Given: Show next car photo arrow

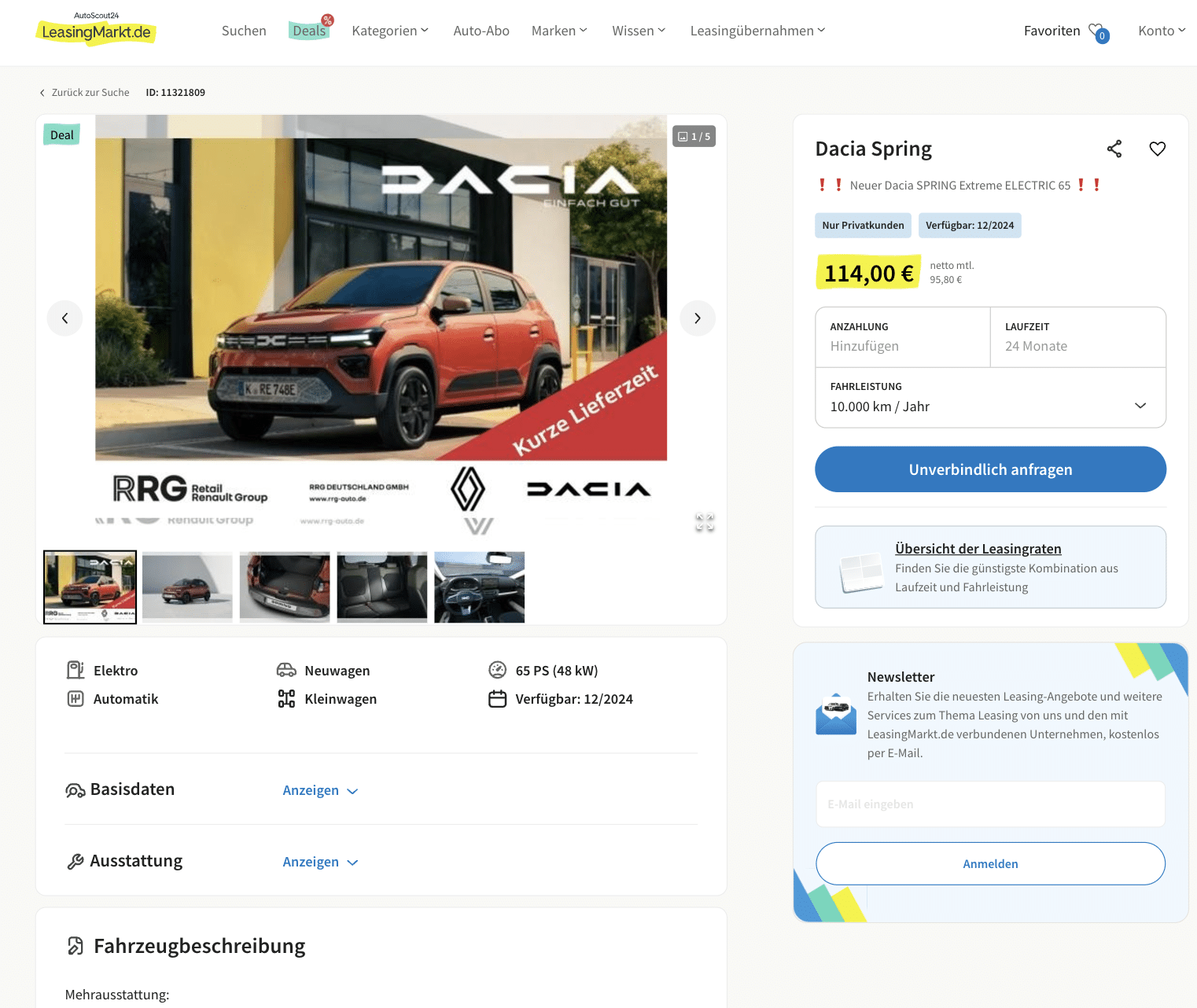Looking at the screenshot, I should [698, 318].
